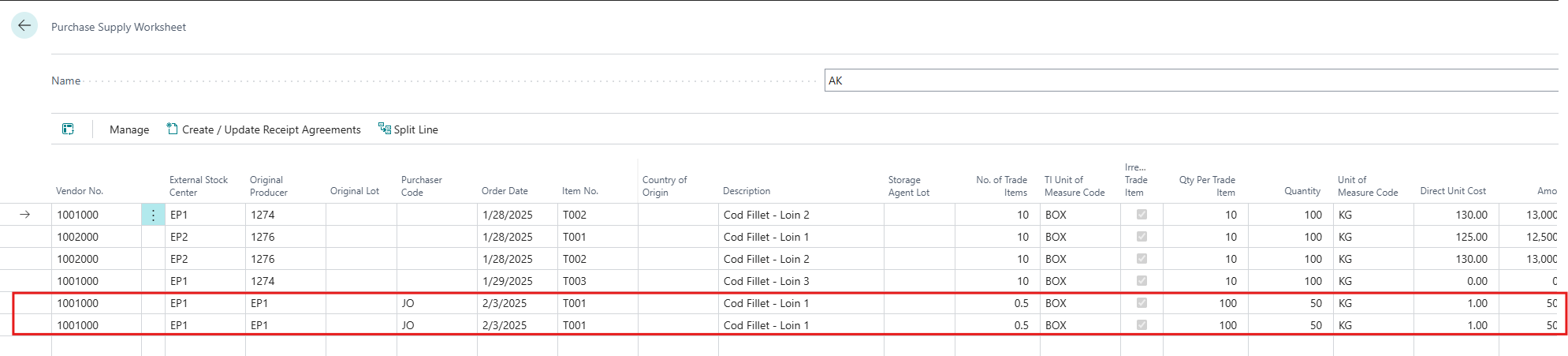1568x356 pixels.
Task: Click the Split Line icon
Action: tap(384, 129)
